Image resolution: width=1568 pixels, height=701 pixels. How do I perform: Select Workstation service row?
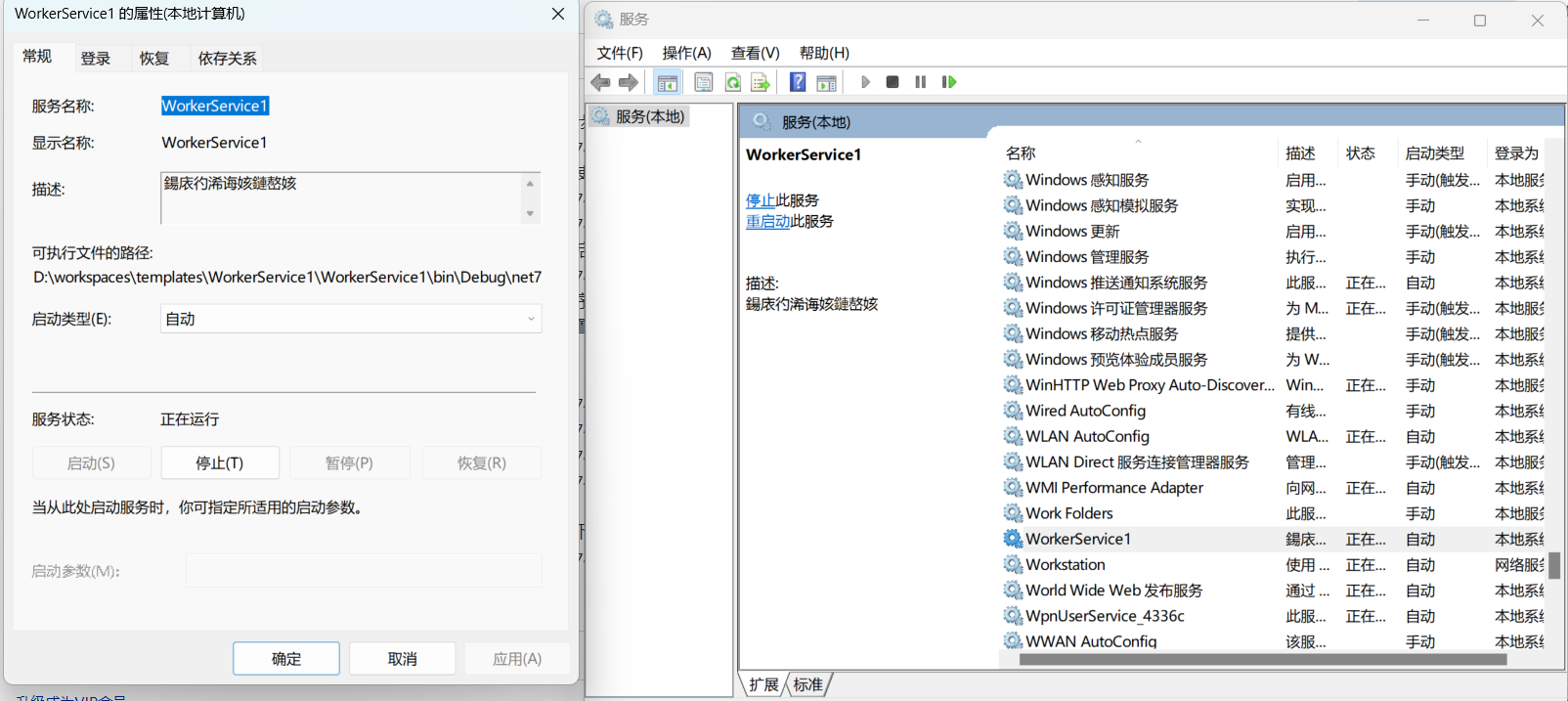1273,564
